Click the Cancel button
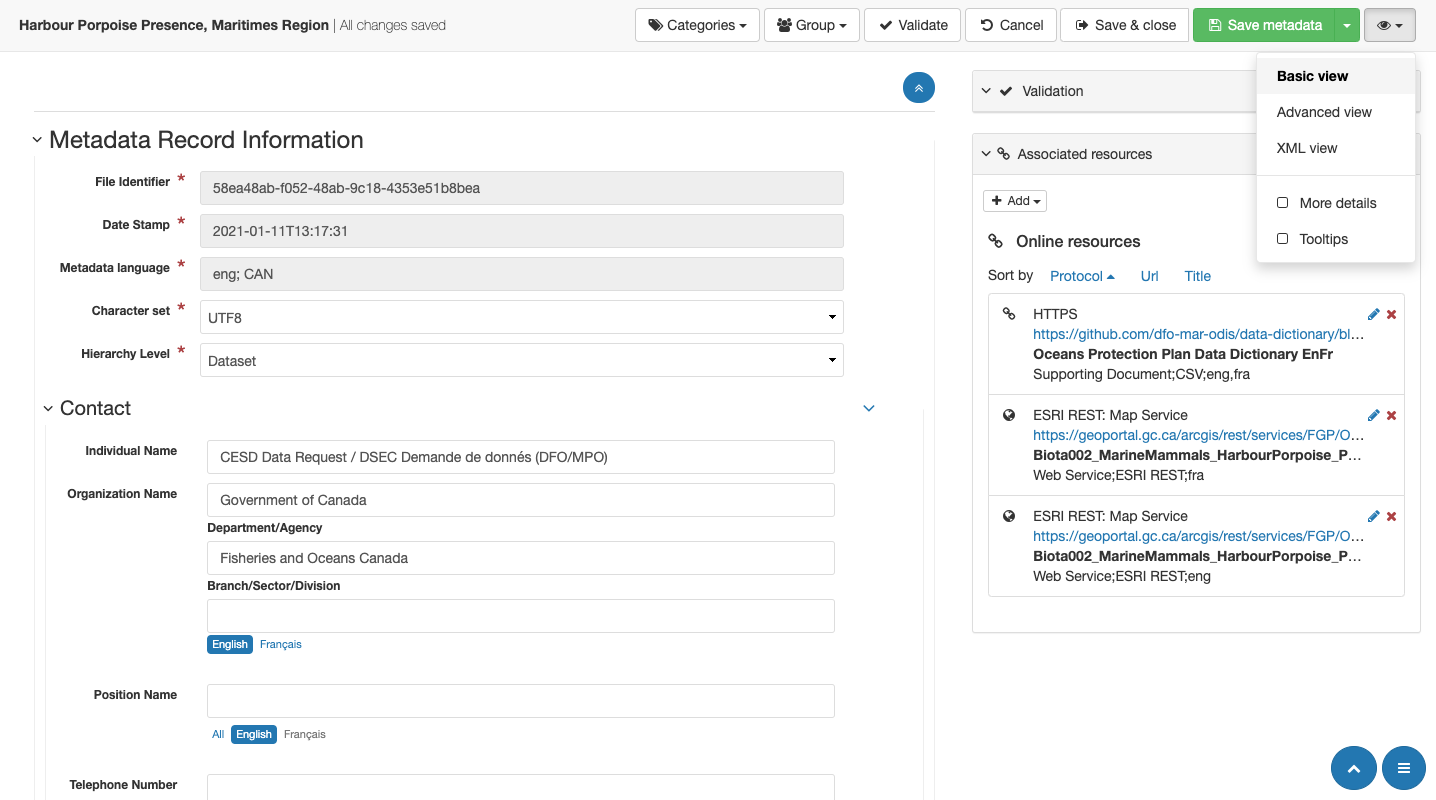Viewport: 1436px width, 800px height. [x=1011, y=25]
